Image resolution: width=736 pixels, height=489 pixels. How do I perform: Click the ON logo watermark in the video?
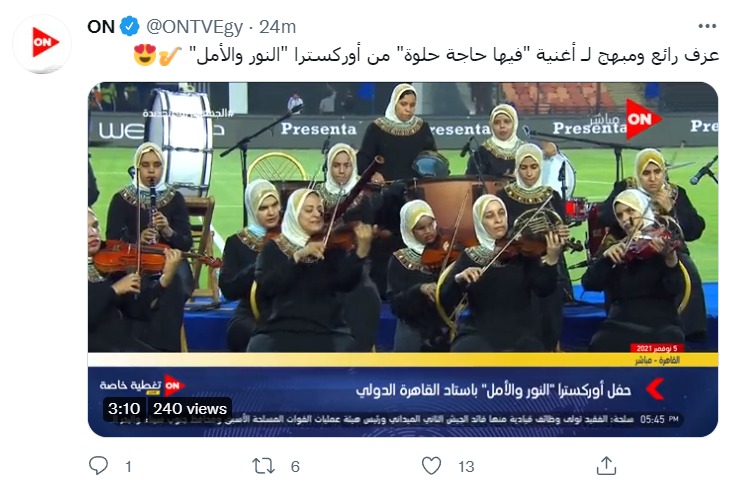(641, 119)
